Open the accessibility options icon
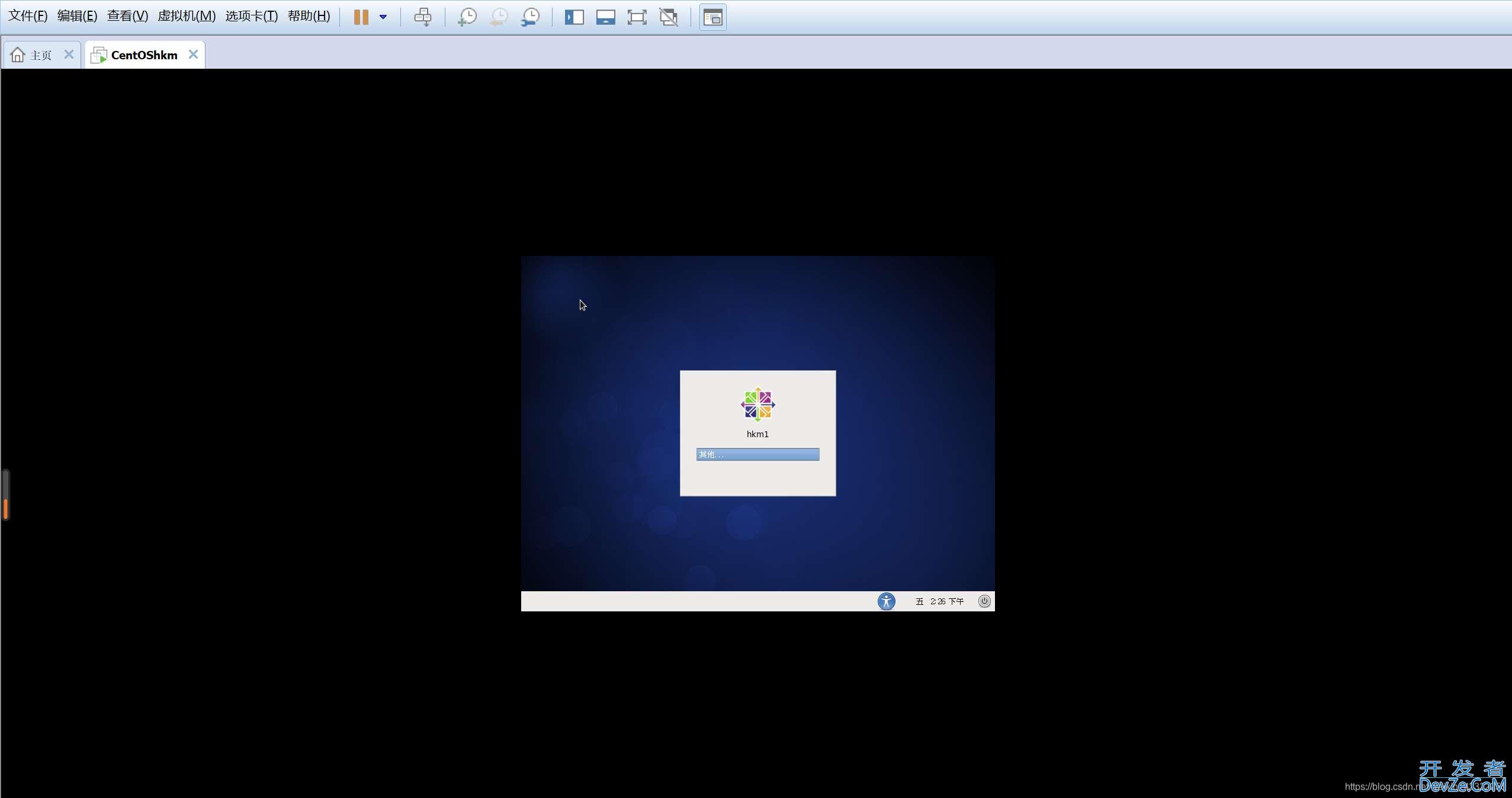This screenshot has width=1512, height=798. [x=886, y=601]
